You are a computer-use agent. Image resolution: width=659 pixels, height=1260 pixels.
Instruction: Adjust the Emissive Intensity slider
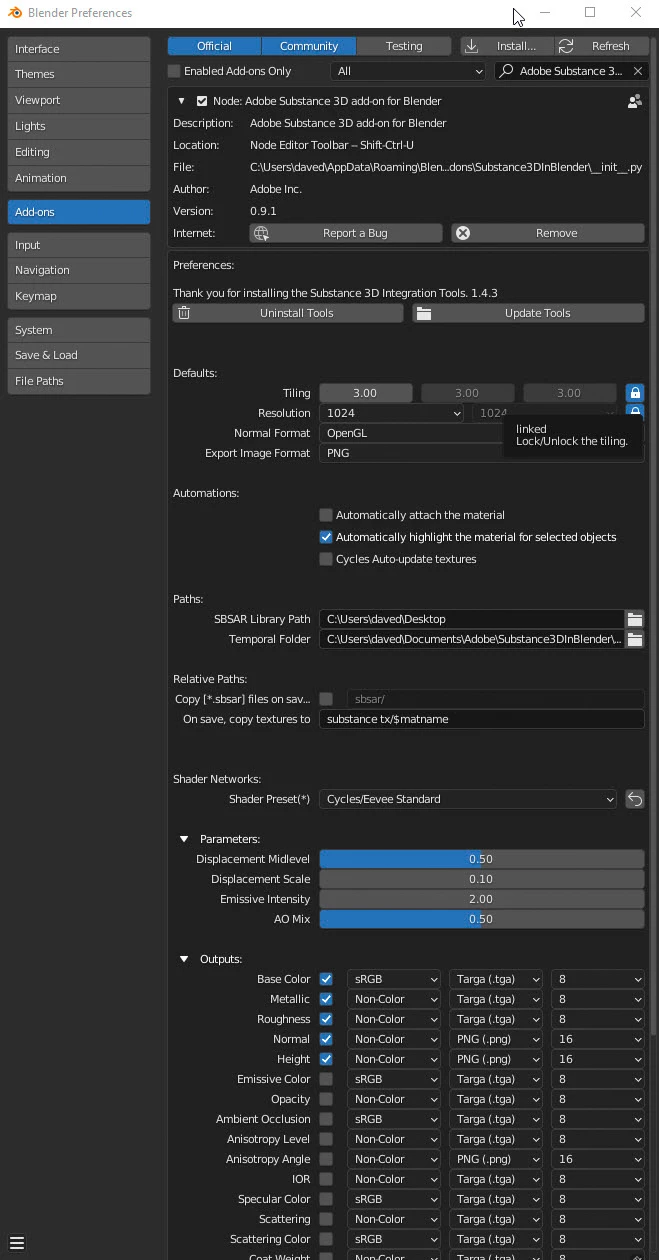(482, 899)
